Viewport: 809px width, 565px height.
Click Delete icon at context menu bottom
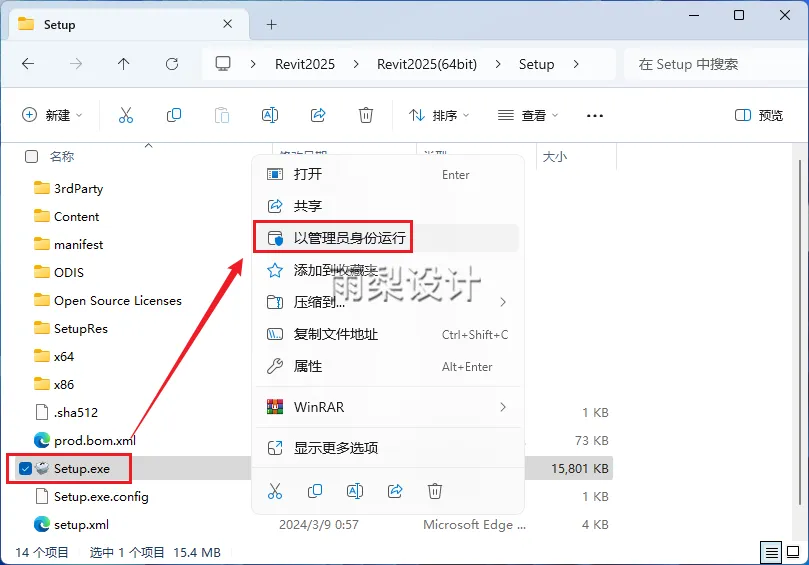coord(435,491)
